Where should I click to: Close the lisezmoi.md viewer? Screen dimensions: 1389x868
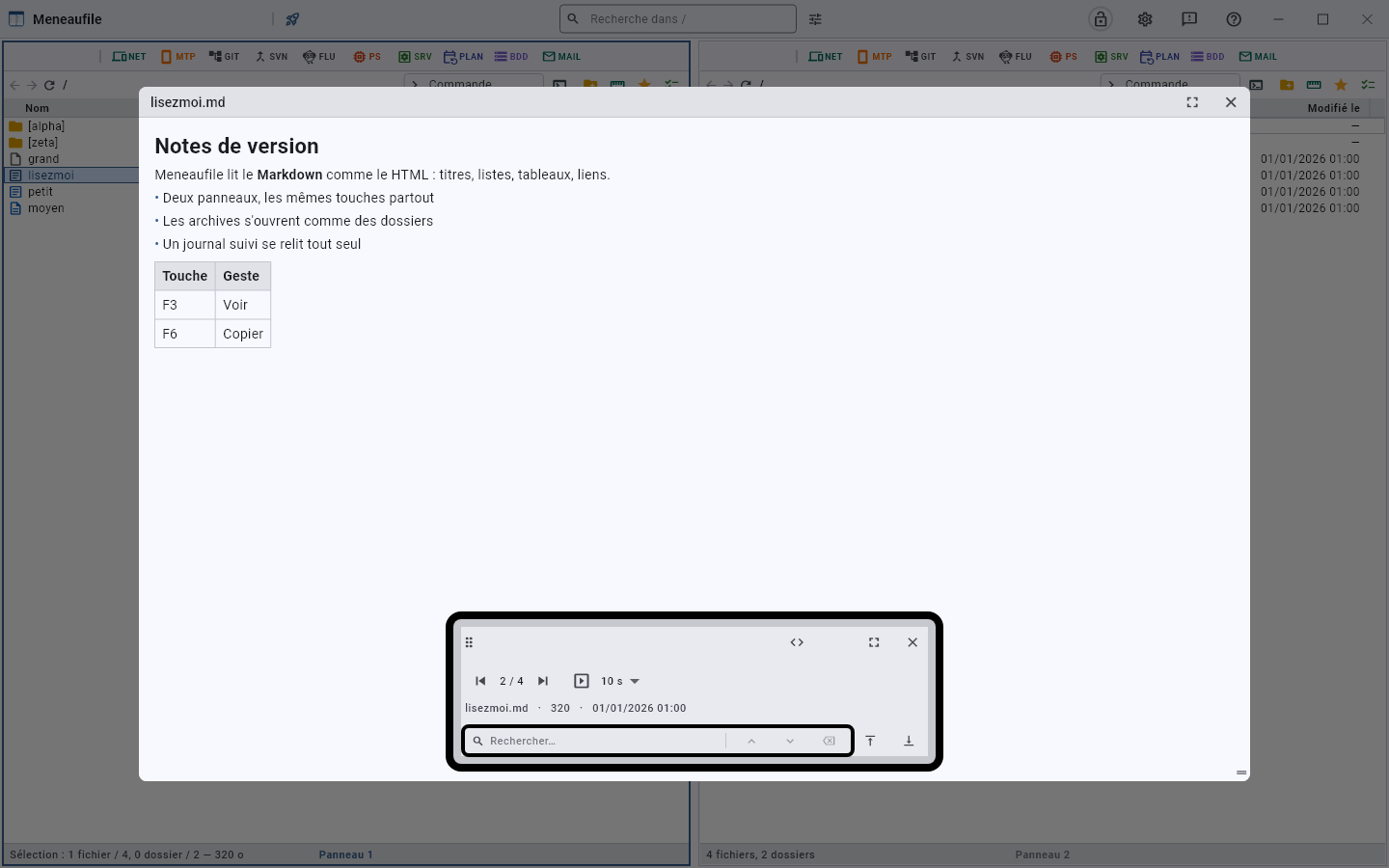(1231, 102)
